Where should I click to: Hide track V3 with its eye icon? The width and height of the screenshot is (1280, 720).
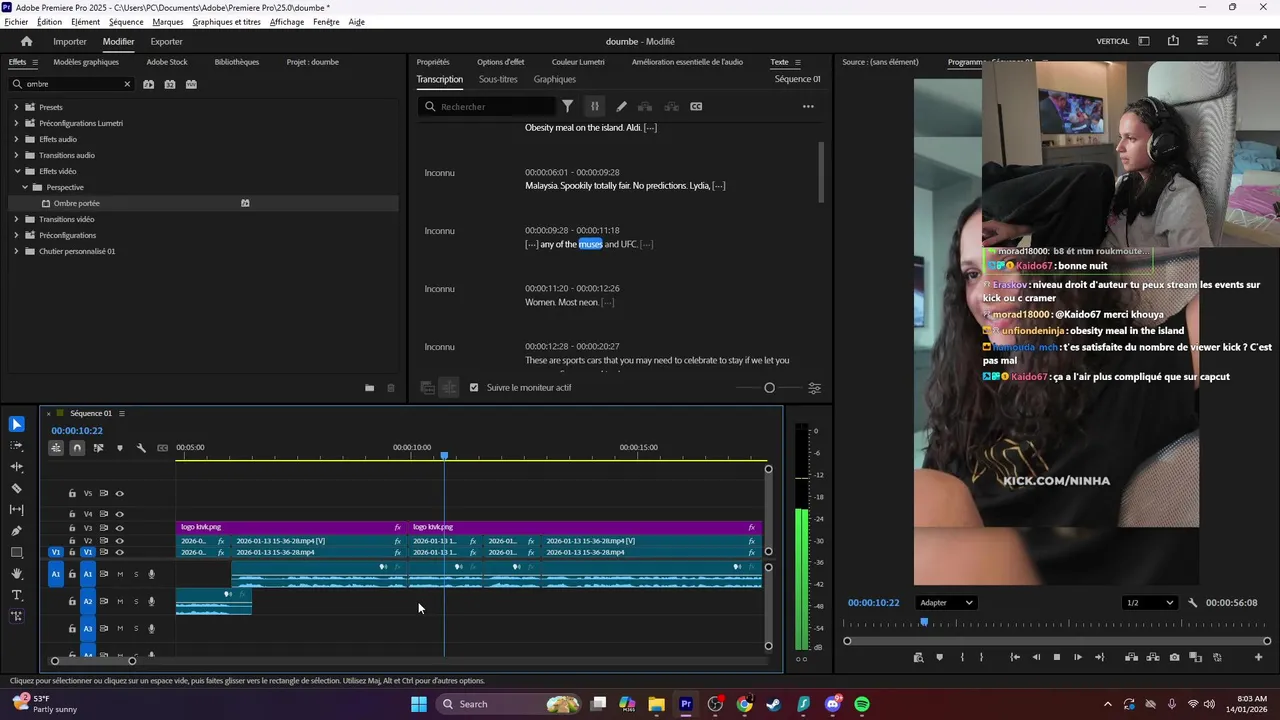click(x=119, y=528)
